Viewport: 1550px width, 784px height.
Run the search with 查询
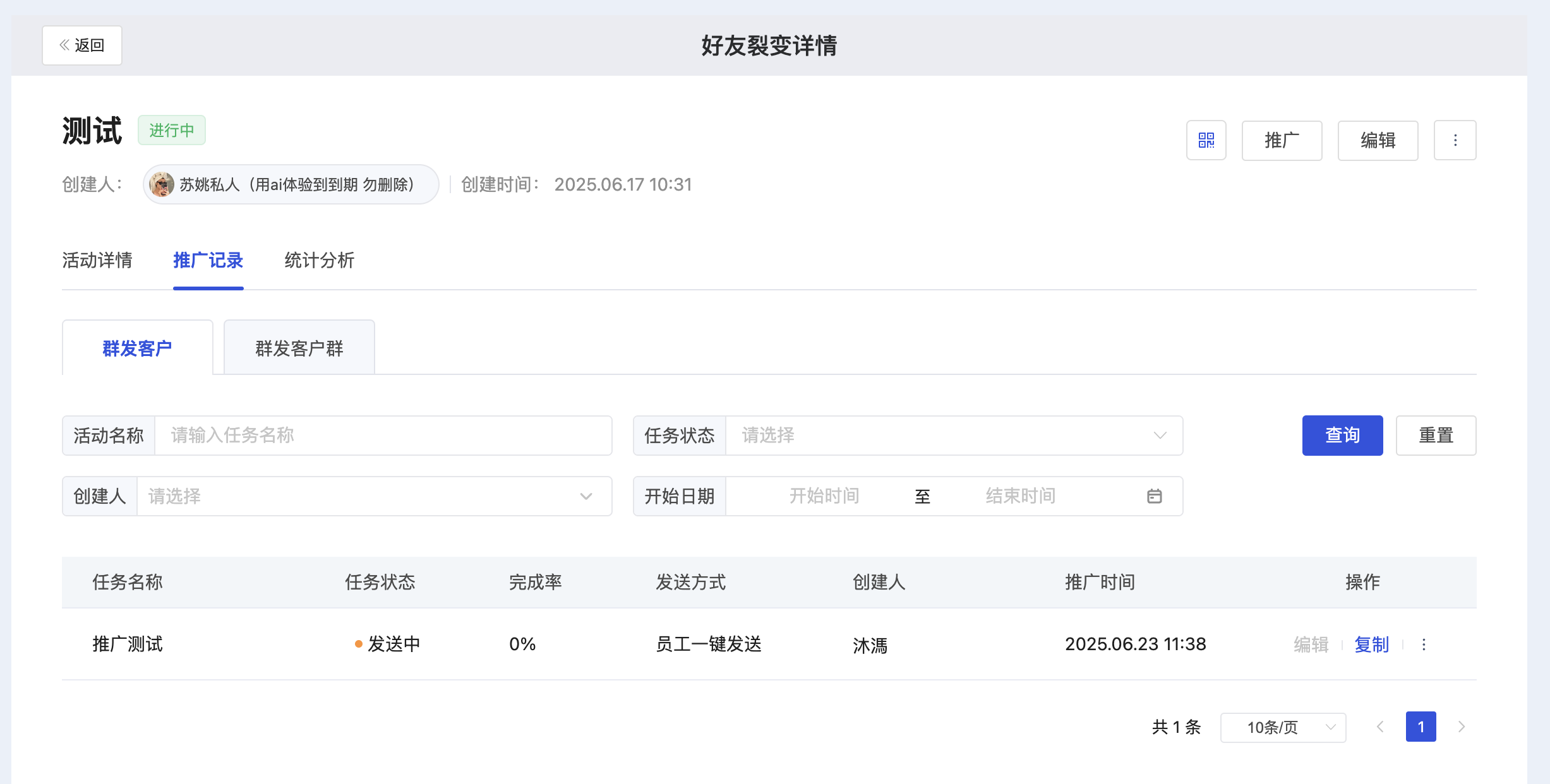coord(1342,435)
